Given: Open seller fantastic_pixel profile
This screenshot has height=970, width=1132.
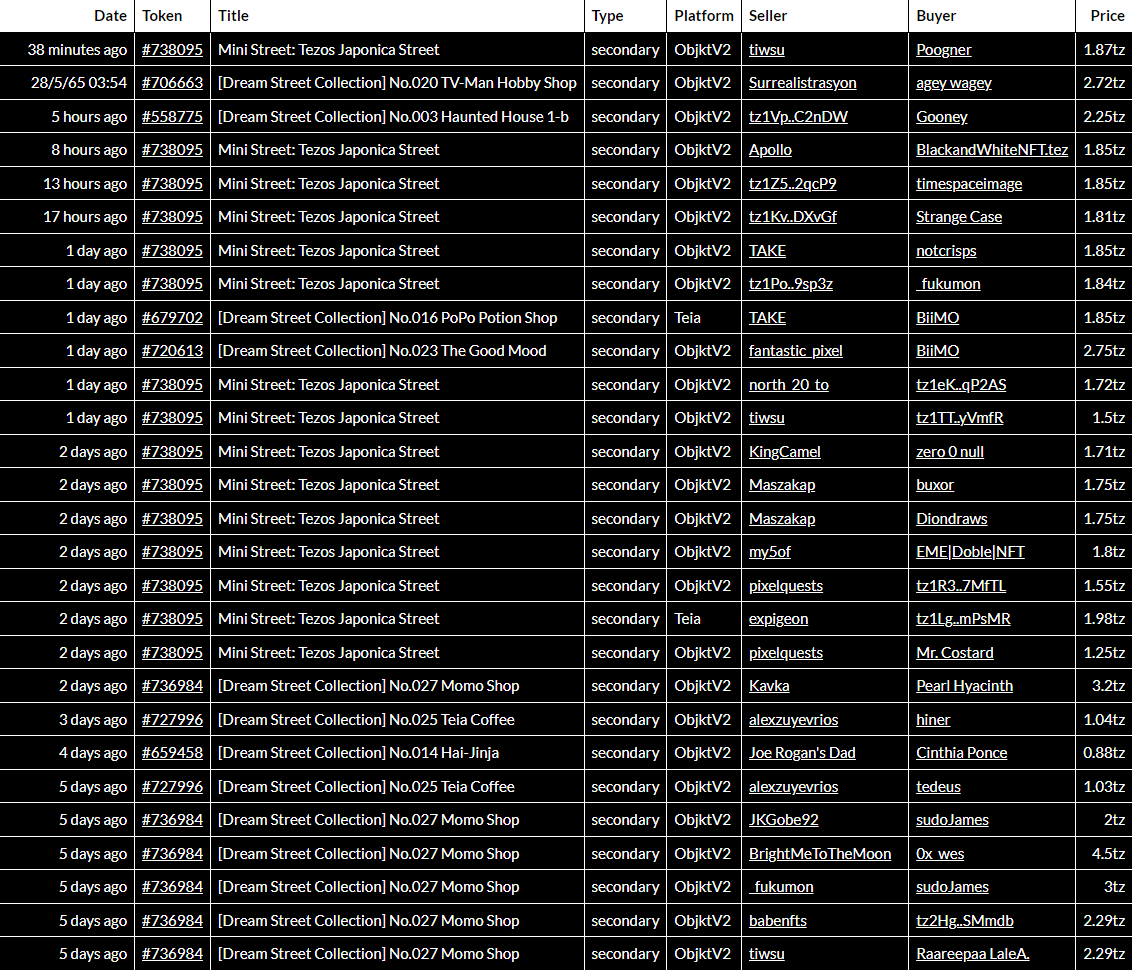Looking at the screenshot, I should point(796,351).
